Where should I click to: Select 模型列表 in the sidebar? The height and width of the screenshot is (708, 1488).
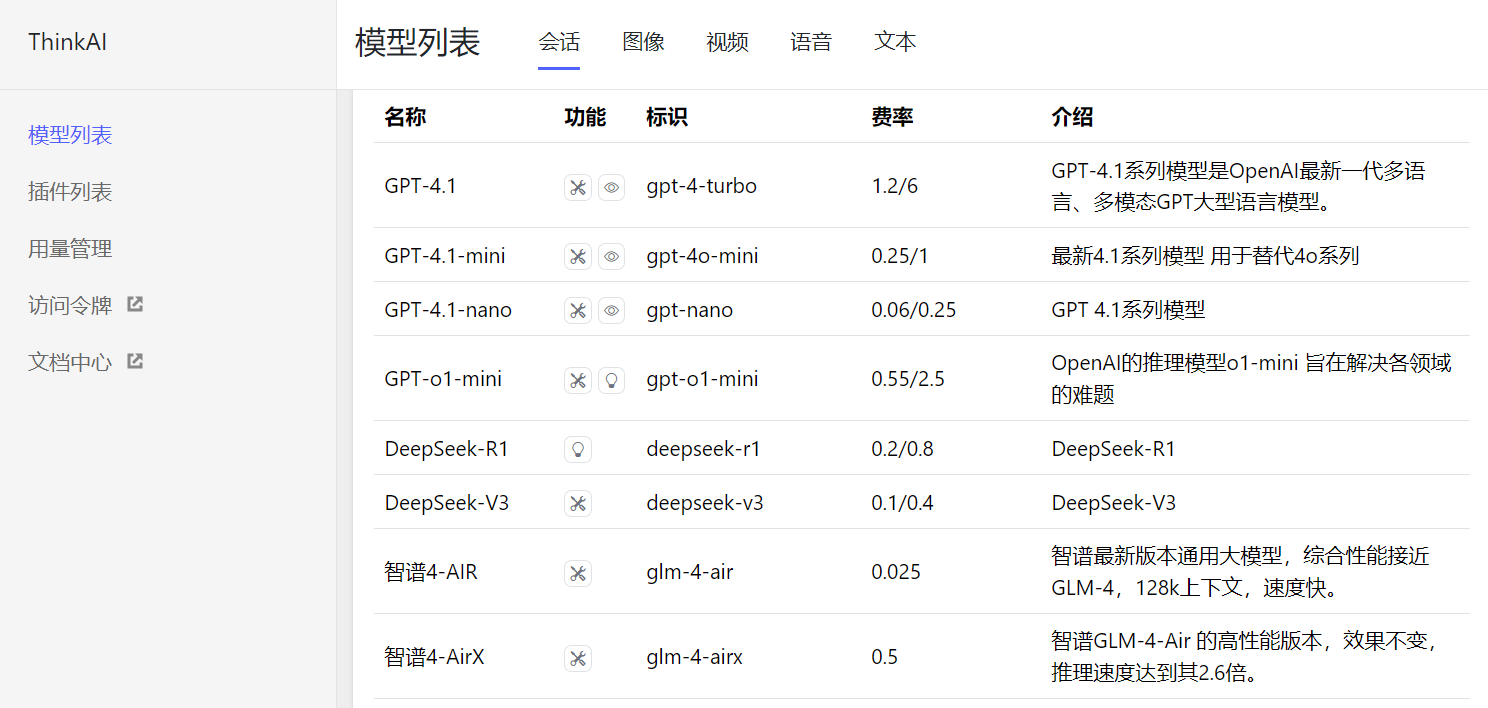(70, 135)
